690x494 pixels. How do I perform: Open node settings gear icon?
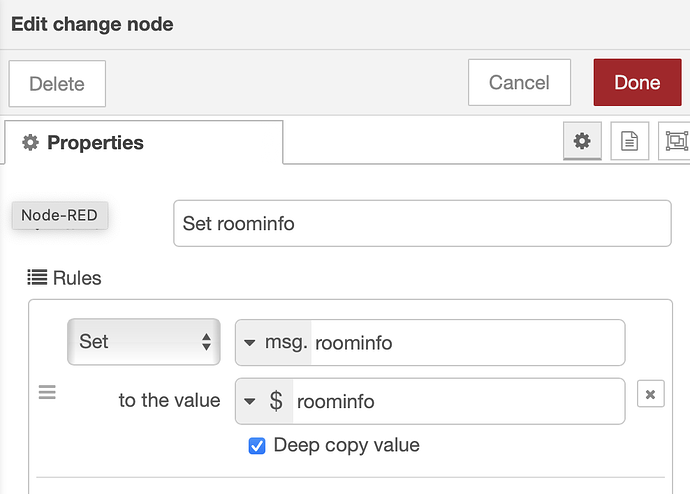(582, 141)
